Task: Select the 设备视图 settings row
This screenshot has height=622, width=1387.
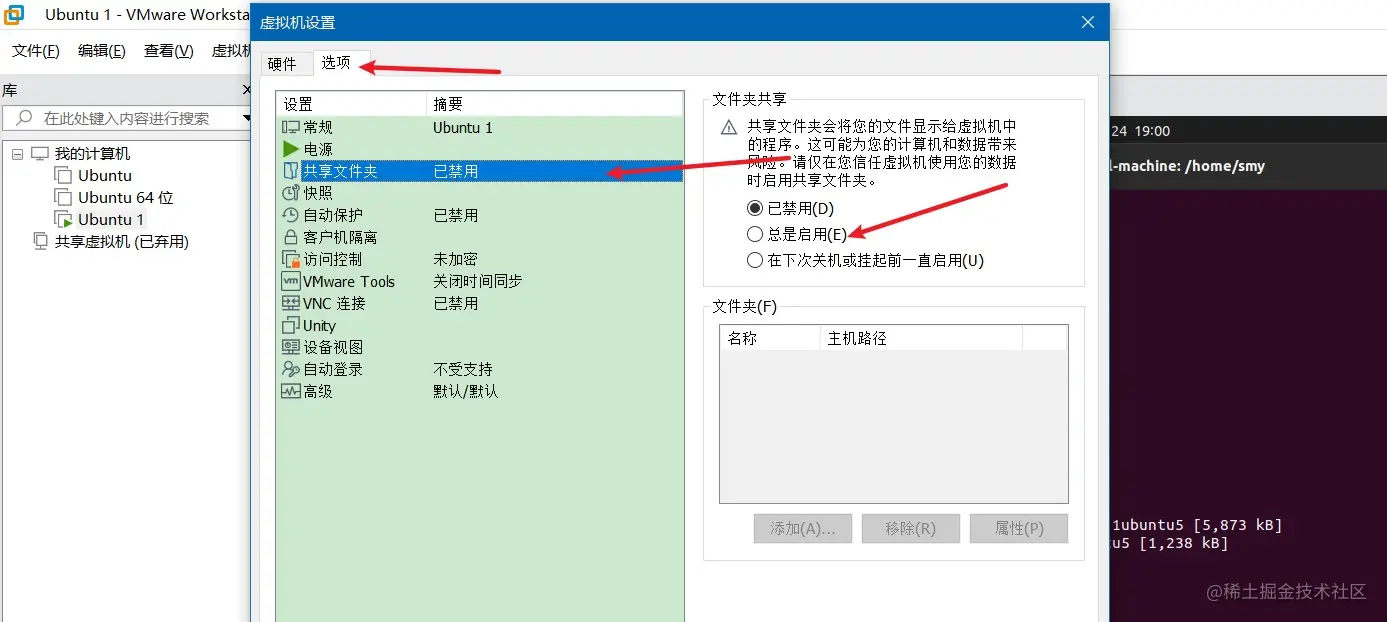Action: click(x=480, y=347)
